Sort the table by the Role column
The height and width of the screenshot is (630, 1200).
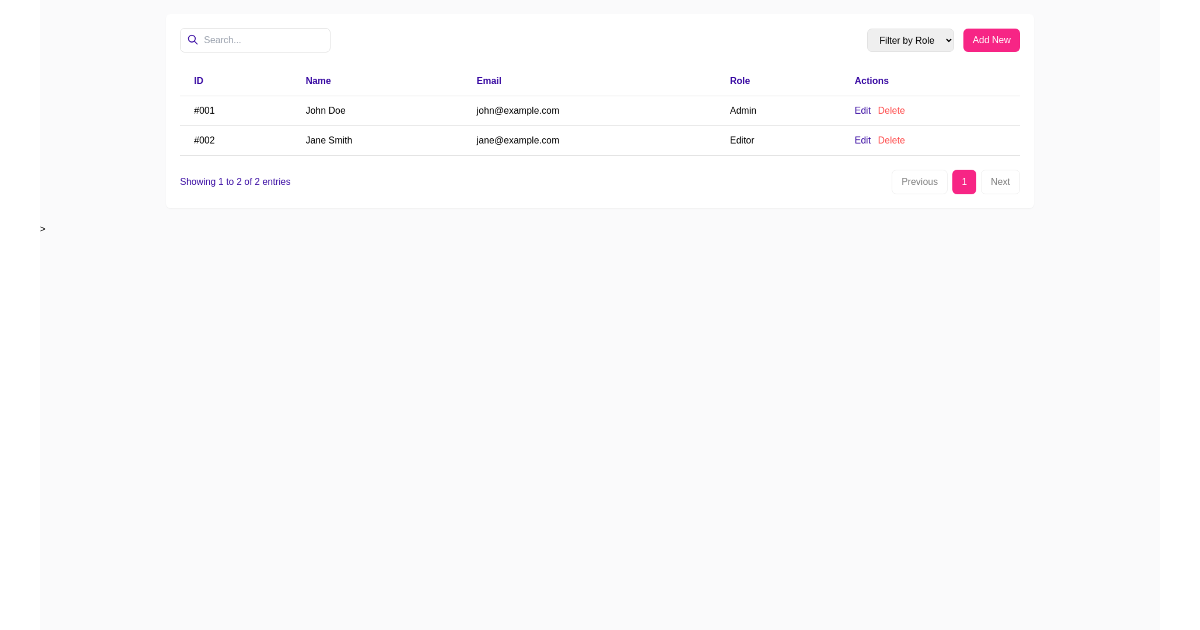point(739,81)
